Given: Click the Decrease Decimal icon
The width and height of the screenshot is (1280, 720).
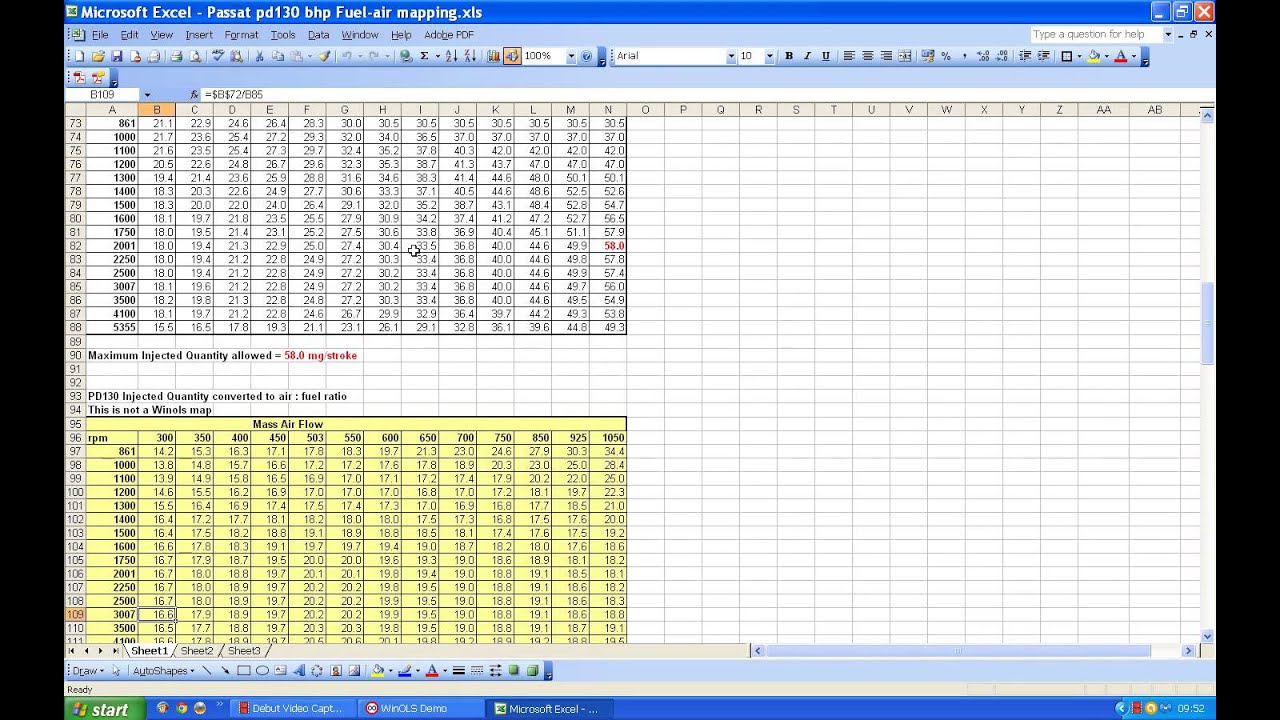Looking at the screenshot, I should tap(1002, 56).
